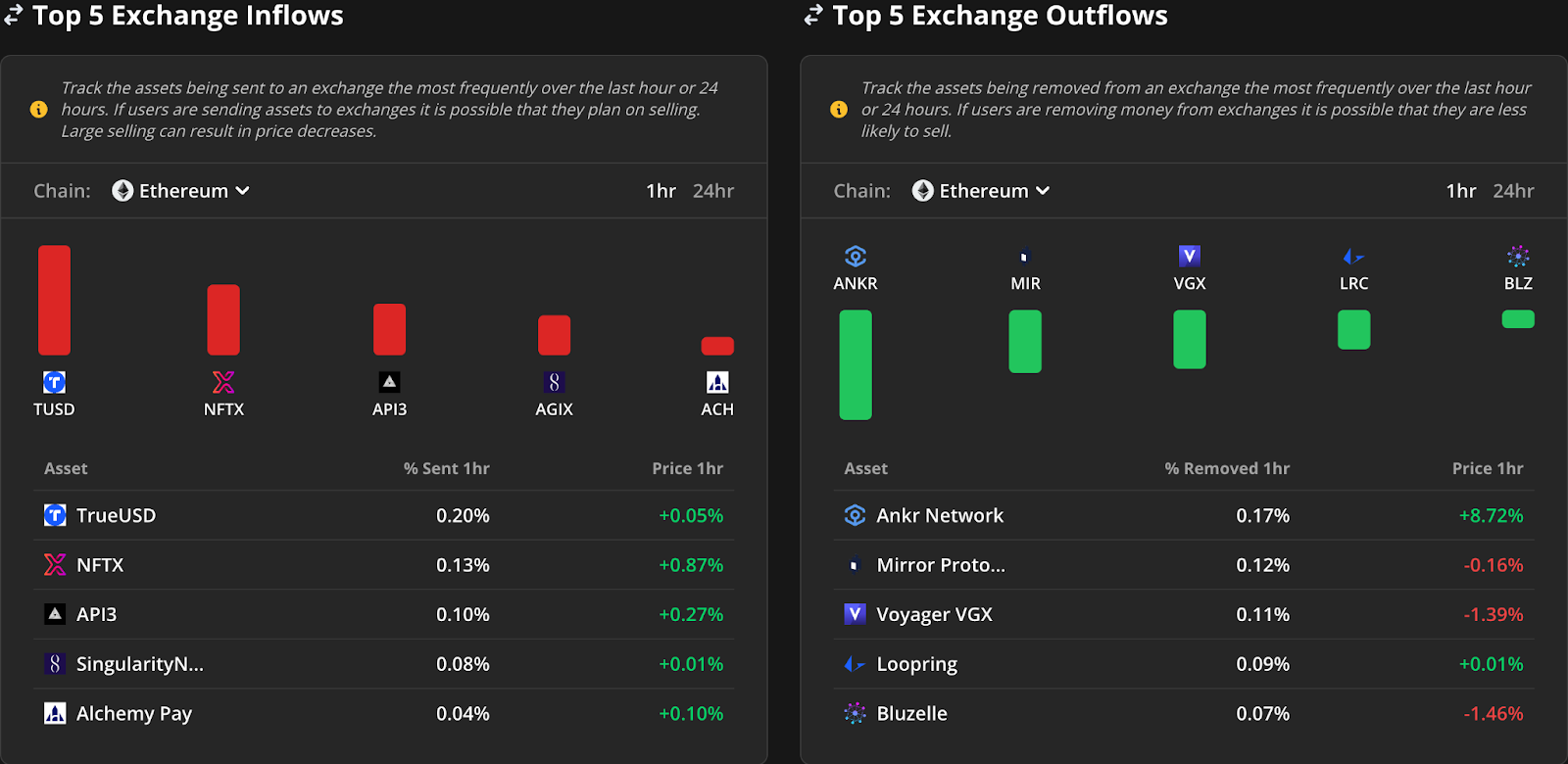Click the AGIX icon in inflows chart
This screenshot has width=1568, height=764.
[554, 382]
